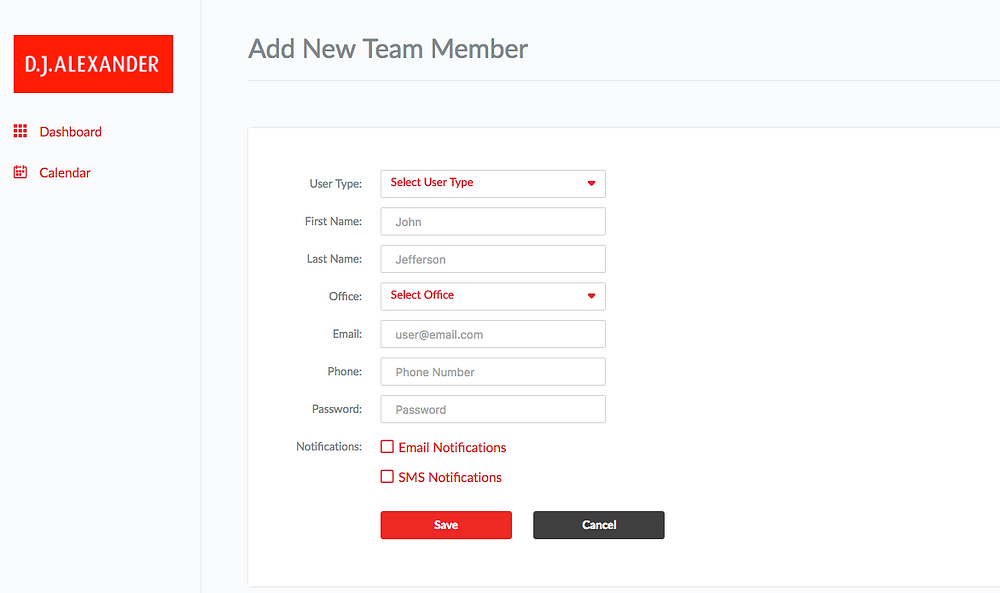Open the Select Office dropdown
This screenshot has width=1000, height=593.
pyautogui.click(x=493, y=296)
